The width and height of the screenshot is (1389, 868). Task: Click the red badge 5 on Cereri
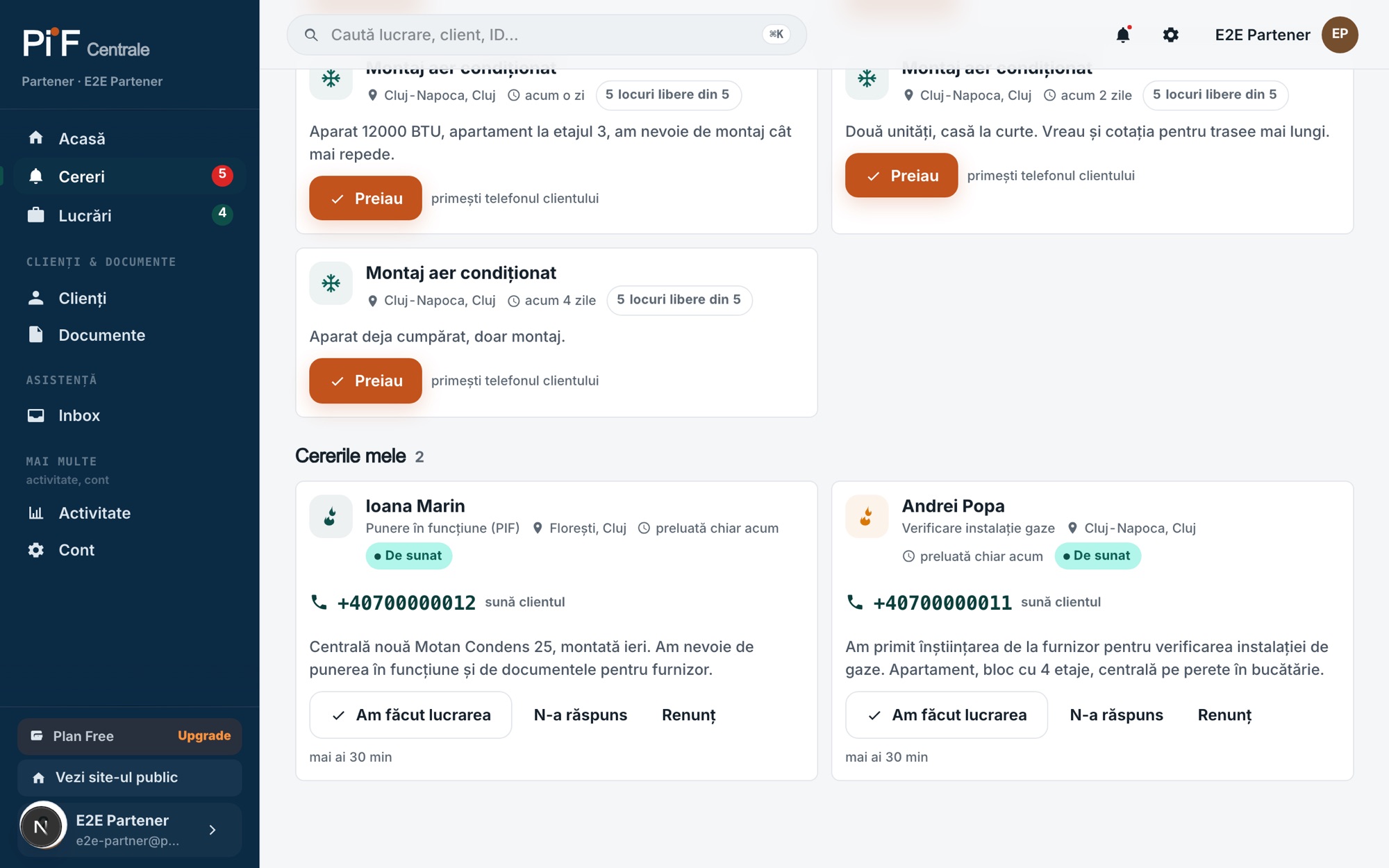pos(222,175)
